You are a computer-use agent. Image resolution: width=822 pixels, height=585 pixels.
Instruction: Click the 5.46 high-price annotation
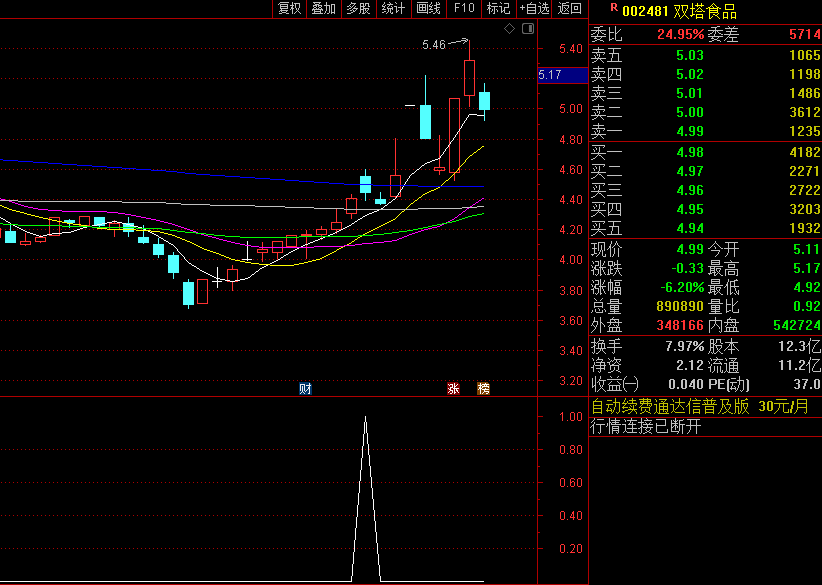pyautogui.click(x=434, y=45)
